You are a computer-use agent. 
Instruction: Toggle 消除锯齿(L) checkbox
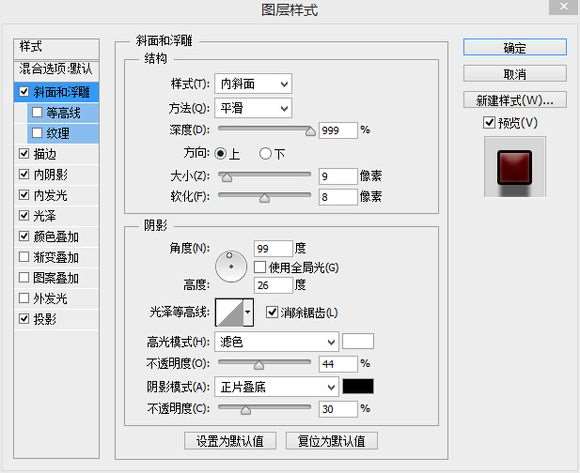tap(272, 312)
